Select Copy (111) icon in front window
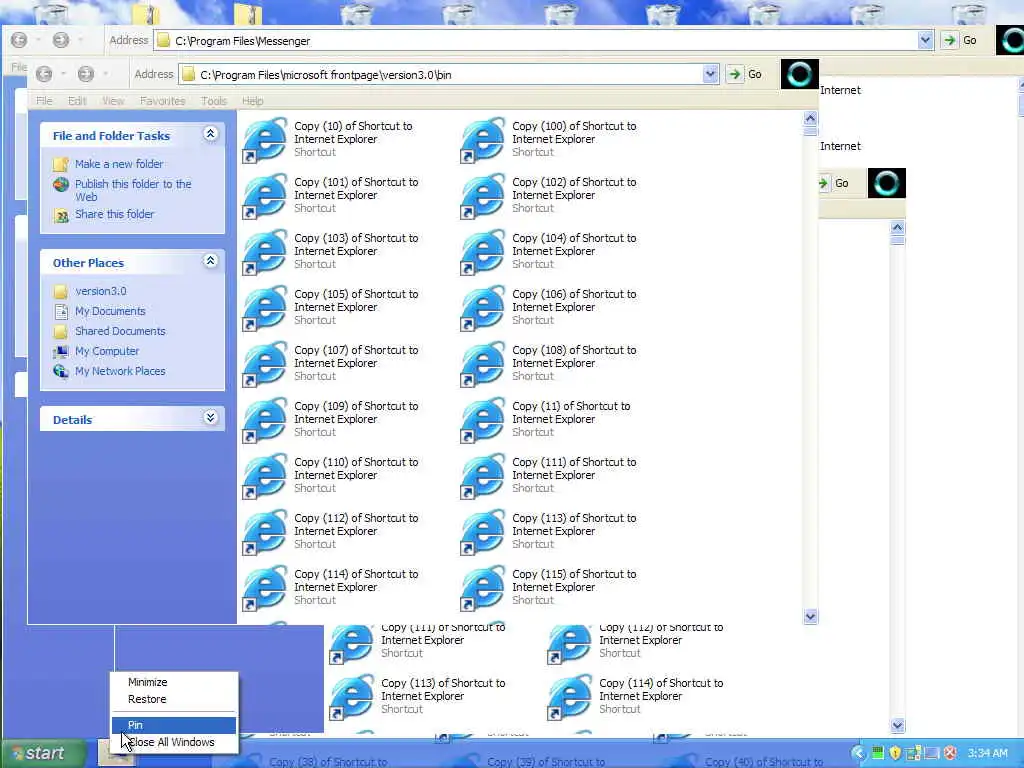1024x768 pixels. [x=483, y=476]
